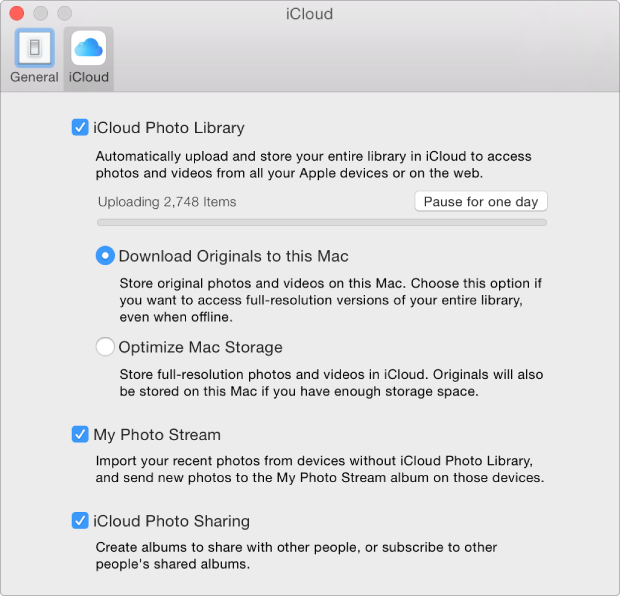This screenshot has height=598, width=622.
Task: Click the iCloud Photo Library label text
Action: (168, 128)
